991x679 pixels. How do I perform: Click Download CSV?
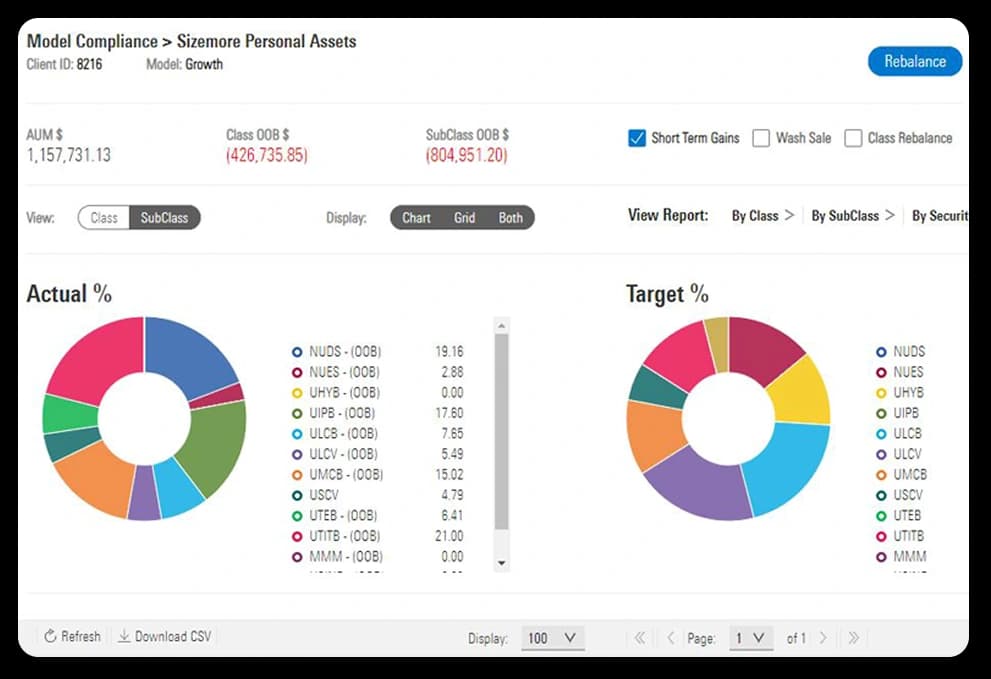pyautogui.click(x=165, y=636)
